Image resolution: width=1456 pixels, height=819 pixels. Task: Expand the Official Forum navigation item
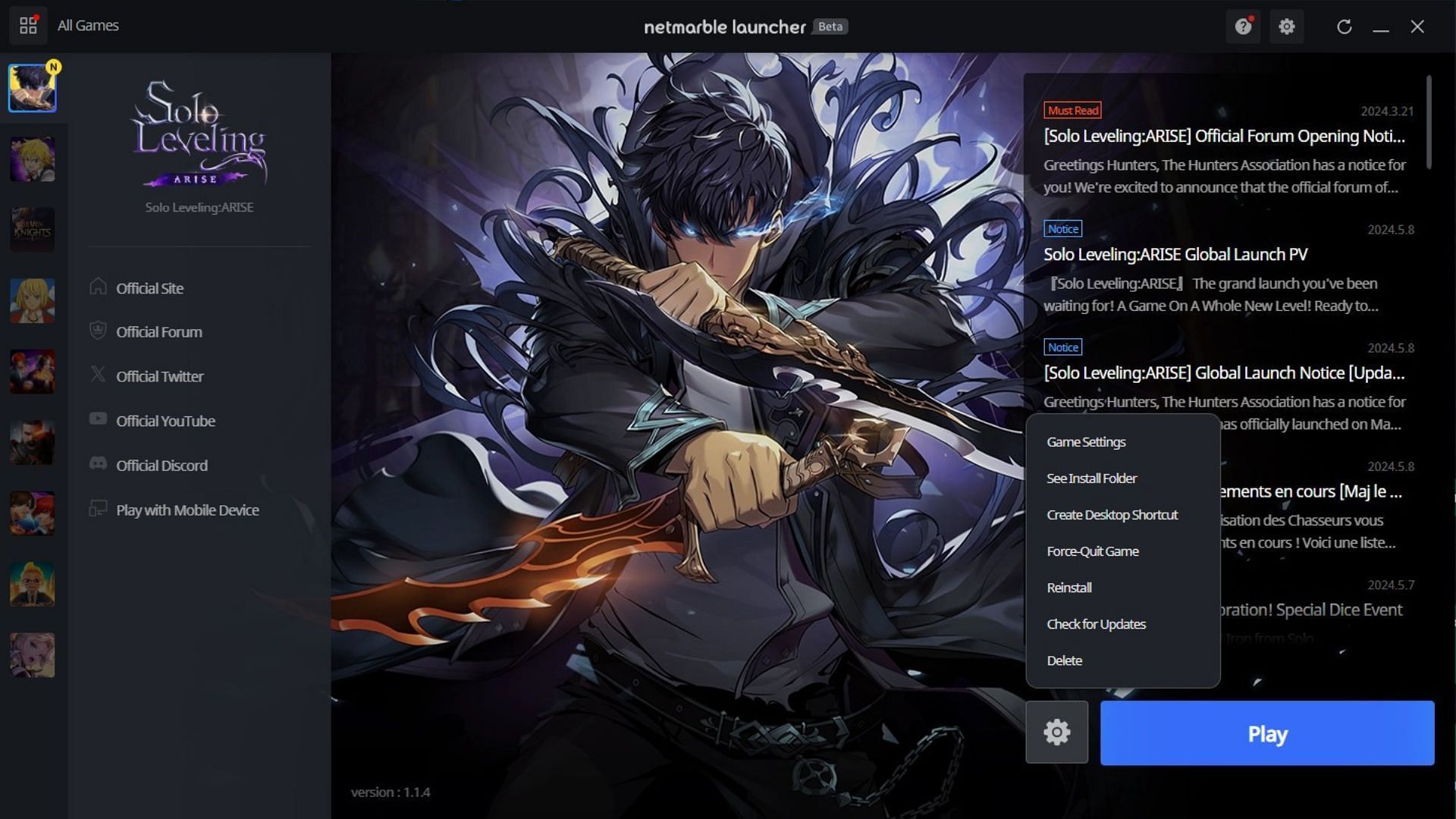pyautogui.click(x=158, y=331)
